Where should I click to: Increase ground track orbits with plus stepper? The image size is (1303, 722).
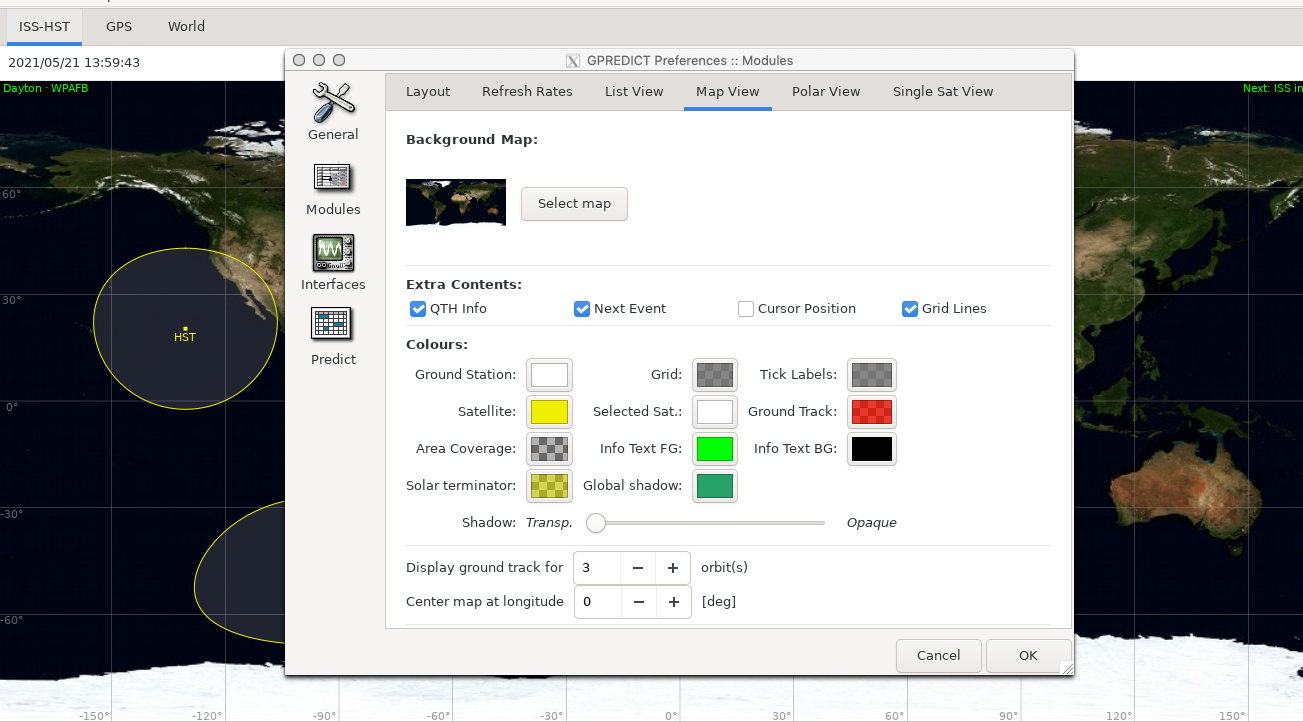coord(672,567)
